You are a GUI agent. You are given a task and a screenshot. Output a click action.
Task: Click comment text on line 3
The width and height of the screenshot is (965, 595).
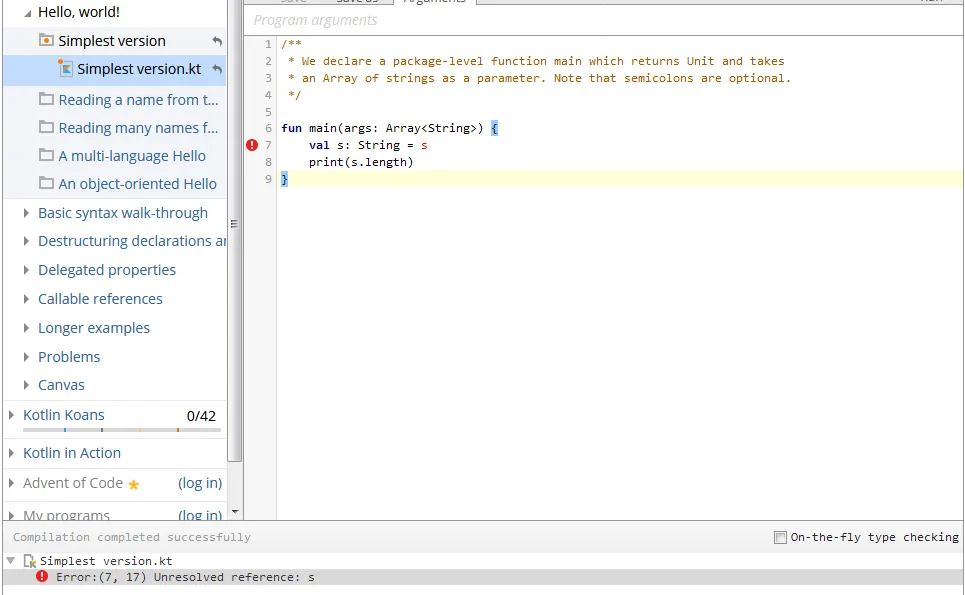(x=539, y=78)
